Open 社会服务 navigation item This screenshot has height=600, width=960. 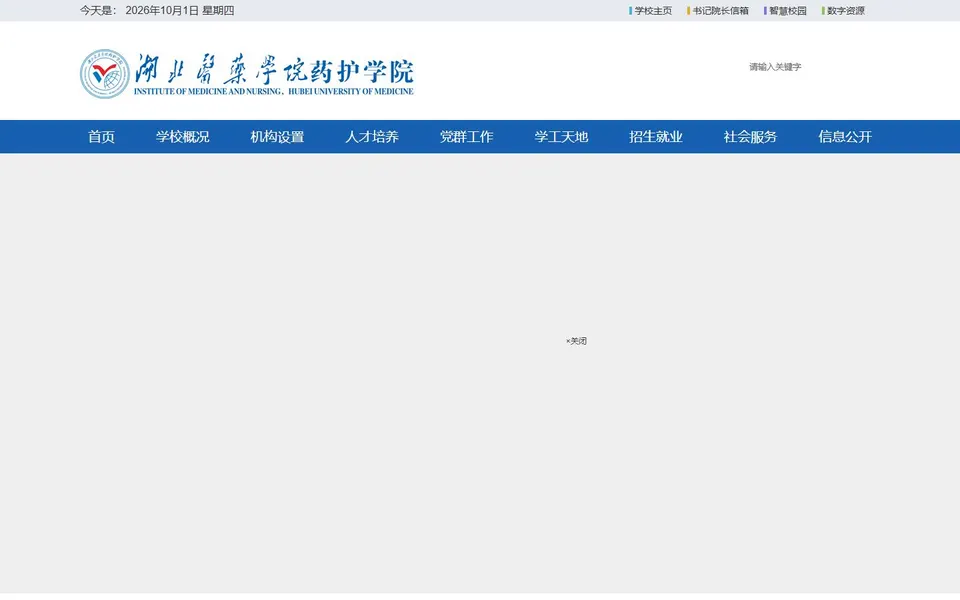point(750,137)
